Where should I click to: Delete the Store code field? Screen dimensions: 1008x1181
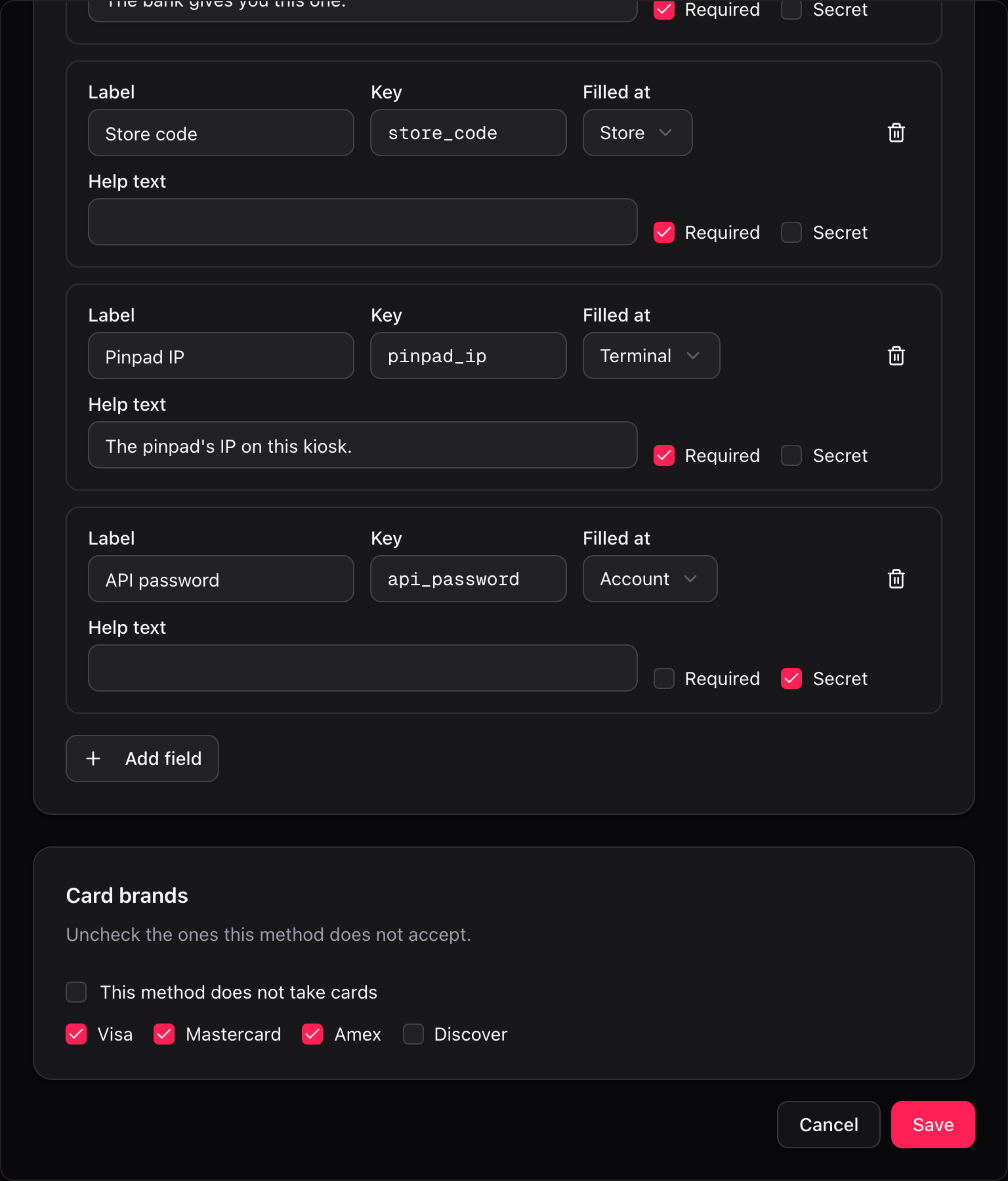(x=896, y=133)
